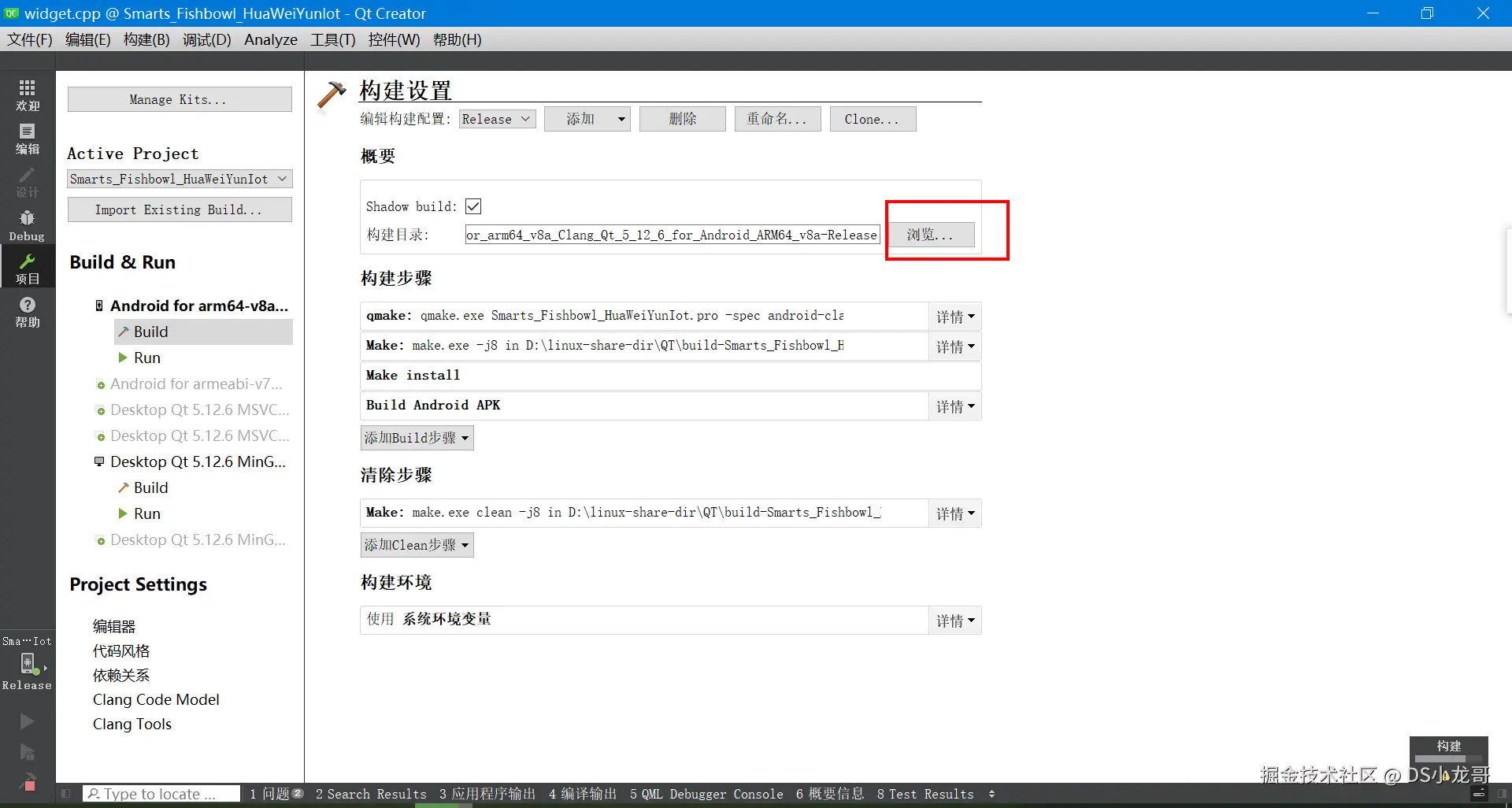
Task: Open the Help (帮助) mode
Action: coord(28,312)
